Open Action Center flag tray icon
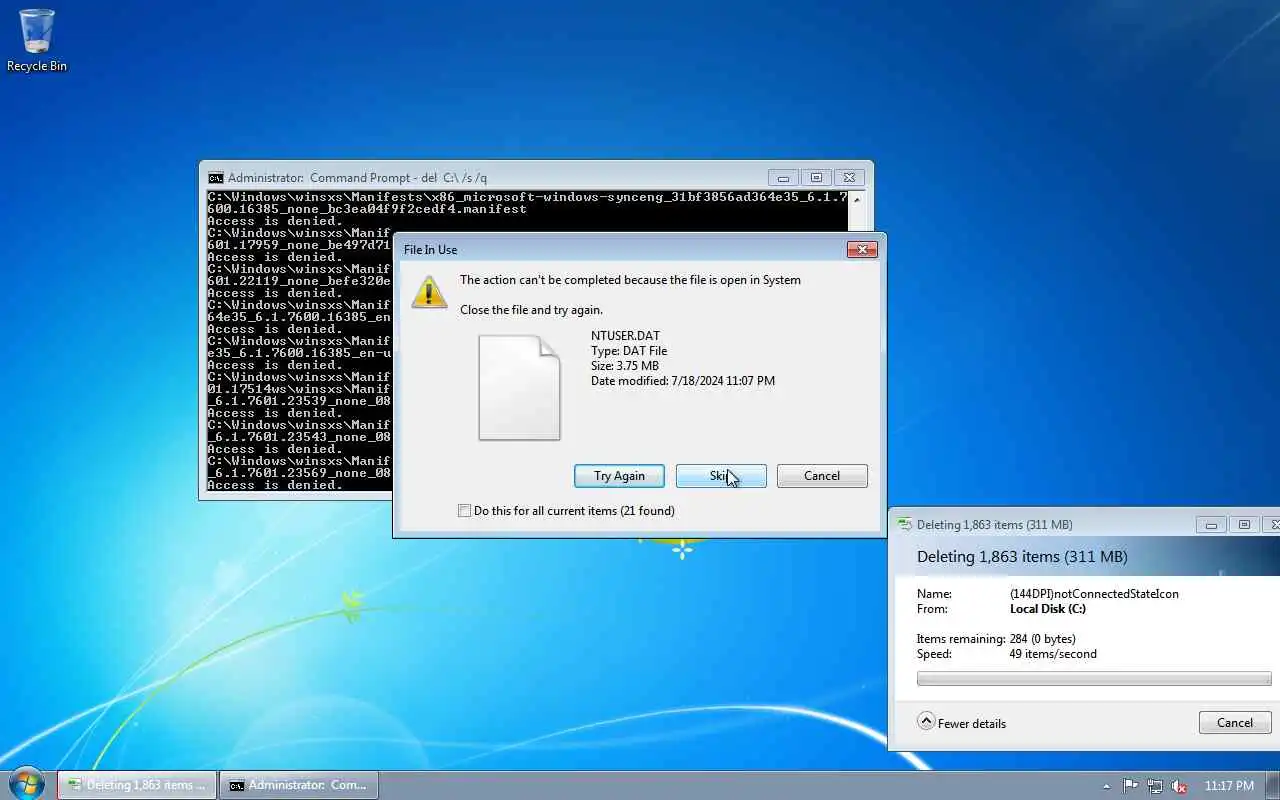Screen dimensions: 1280x800 pos(1130,786)
